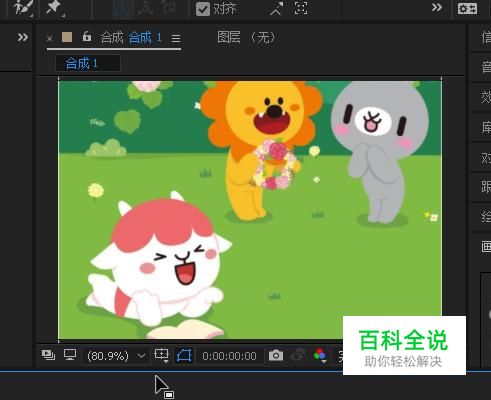
Task: Open the composition panel hamburger menu
Action: point(176,38)
